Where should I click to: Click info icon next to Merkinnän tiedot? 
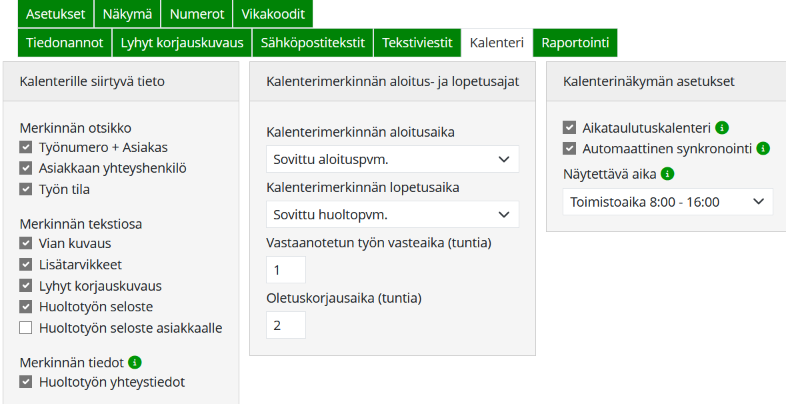[x=136, y=362]
